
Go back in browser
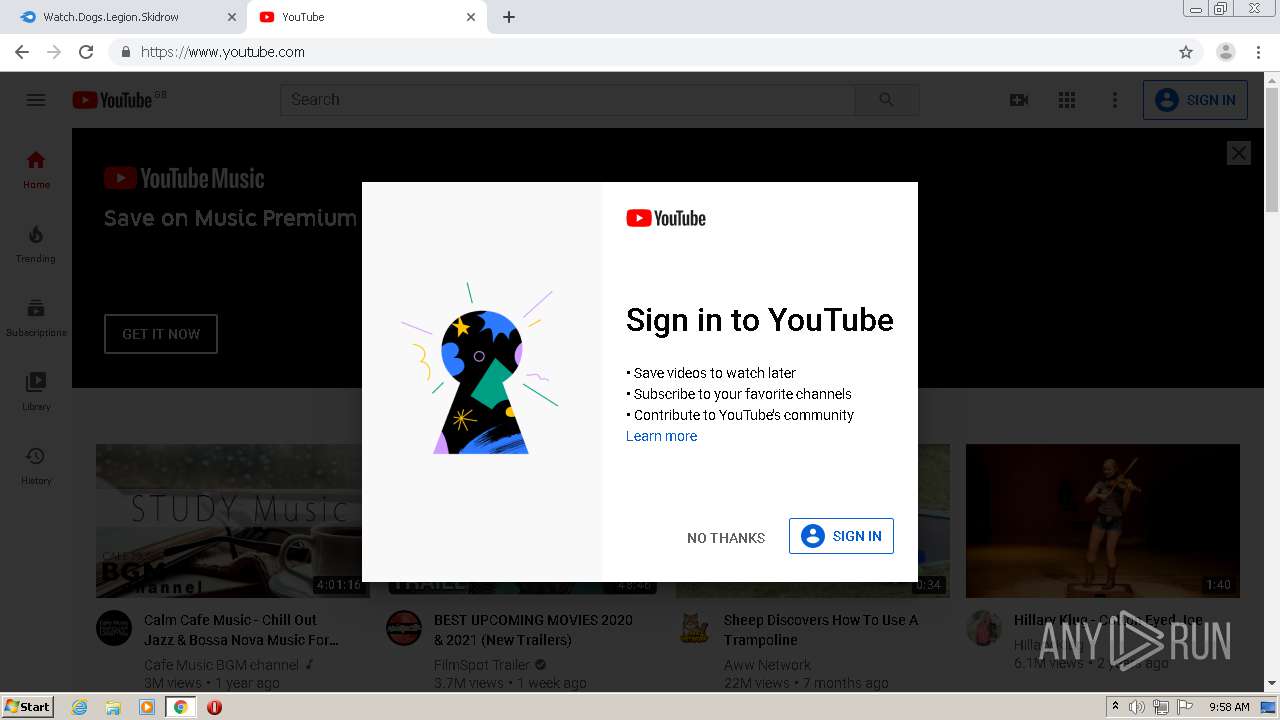(22, 52)
